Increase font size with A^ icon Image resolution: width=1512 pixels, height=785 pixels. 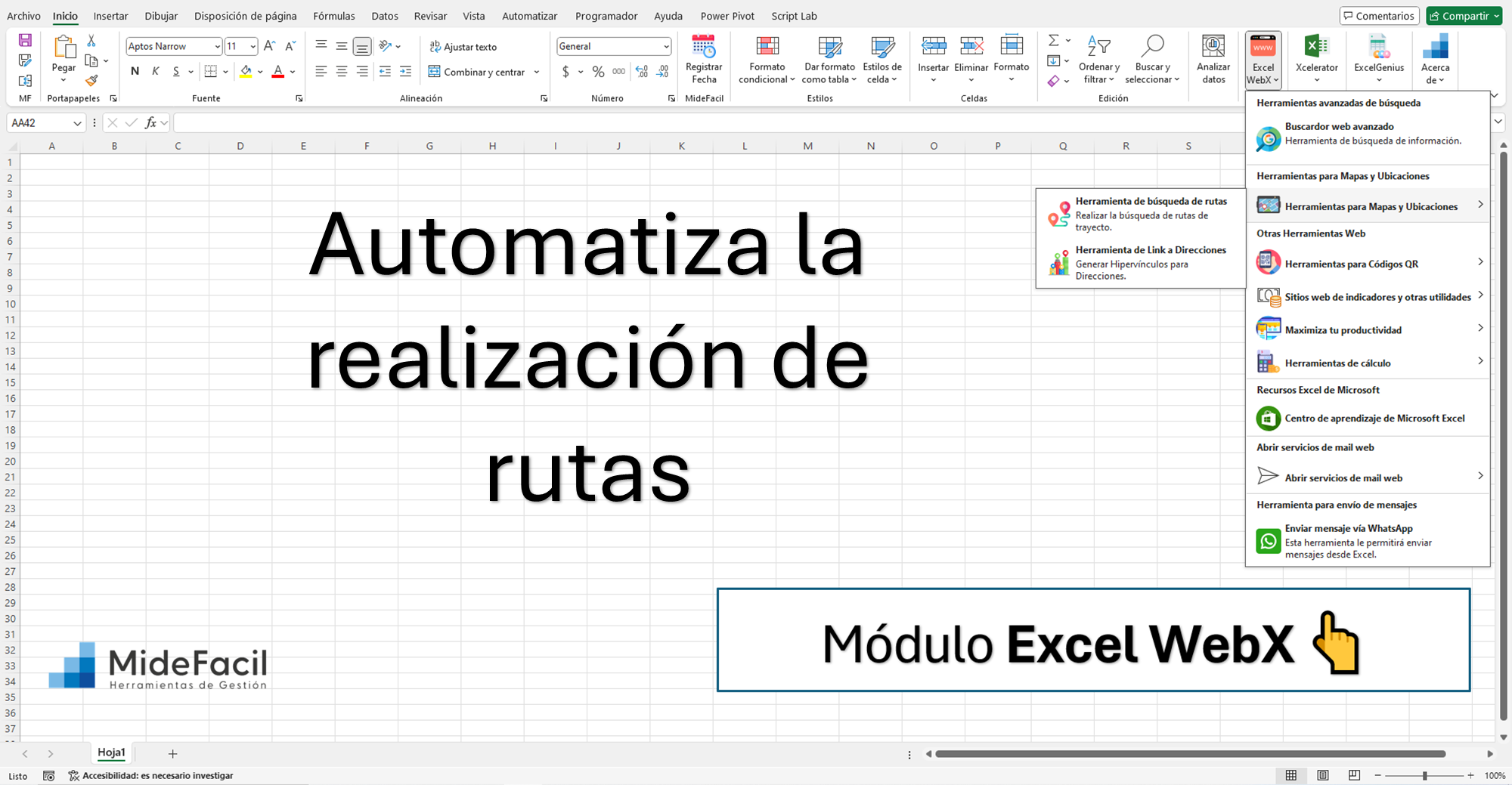click(269, 46)
